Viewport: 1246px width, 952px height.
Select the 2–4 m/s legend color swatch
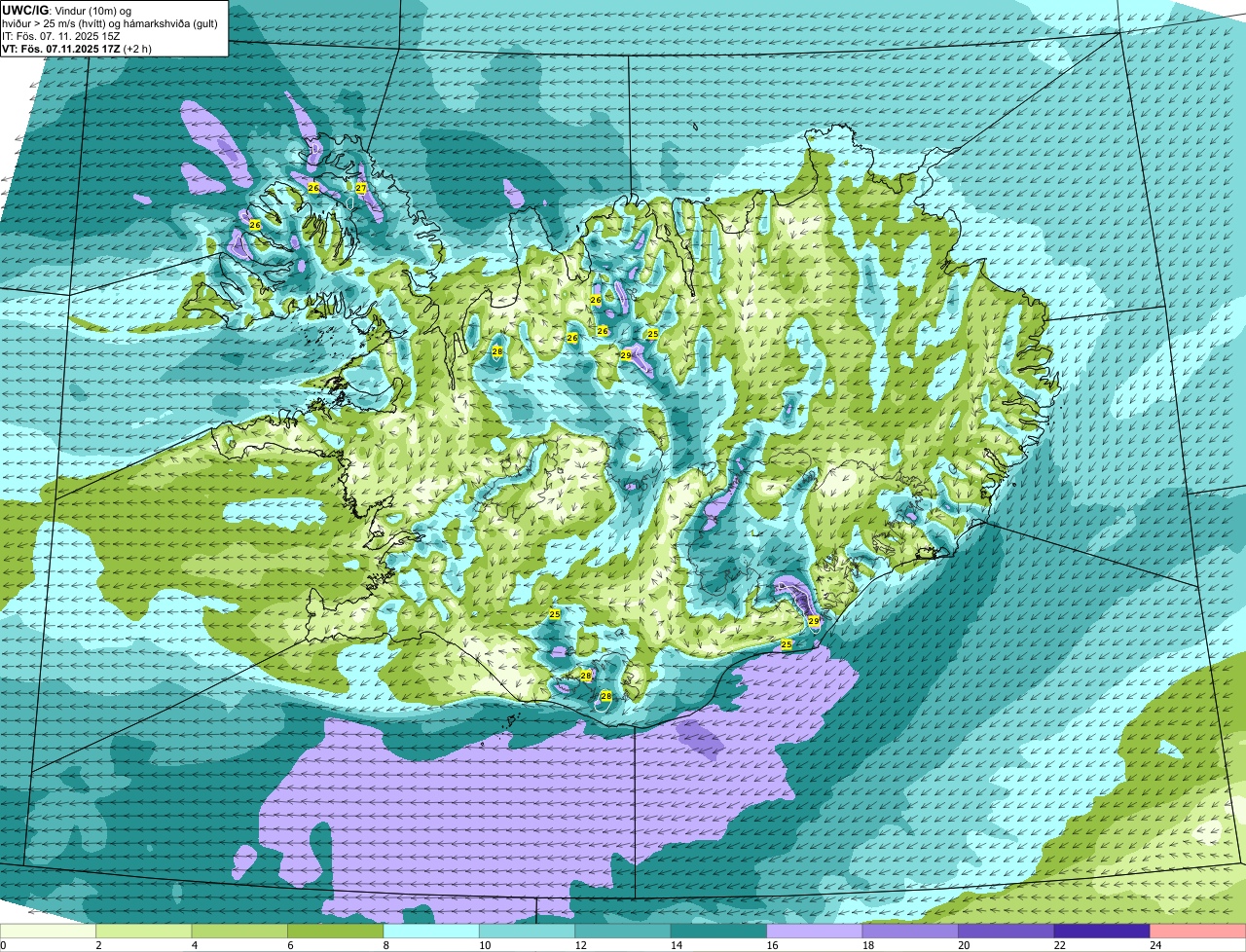point(144,931)
